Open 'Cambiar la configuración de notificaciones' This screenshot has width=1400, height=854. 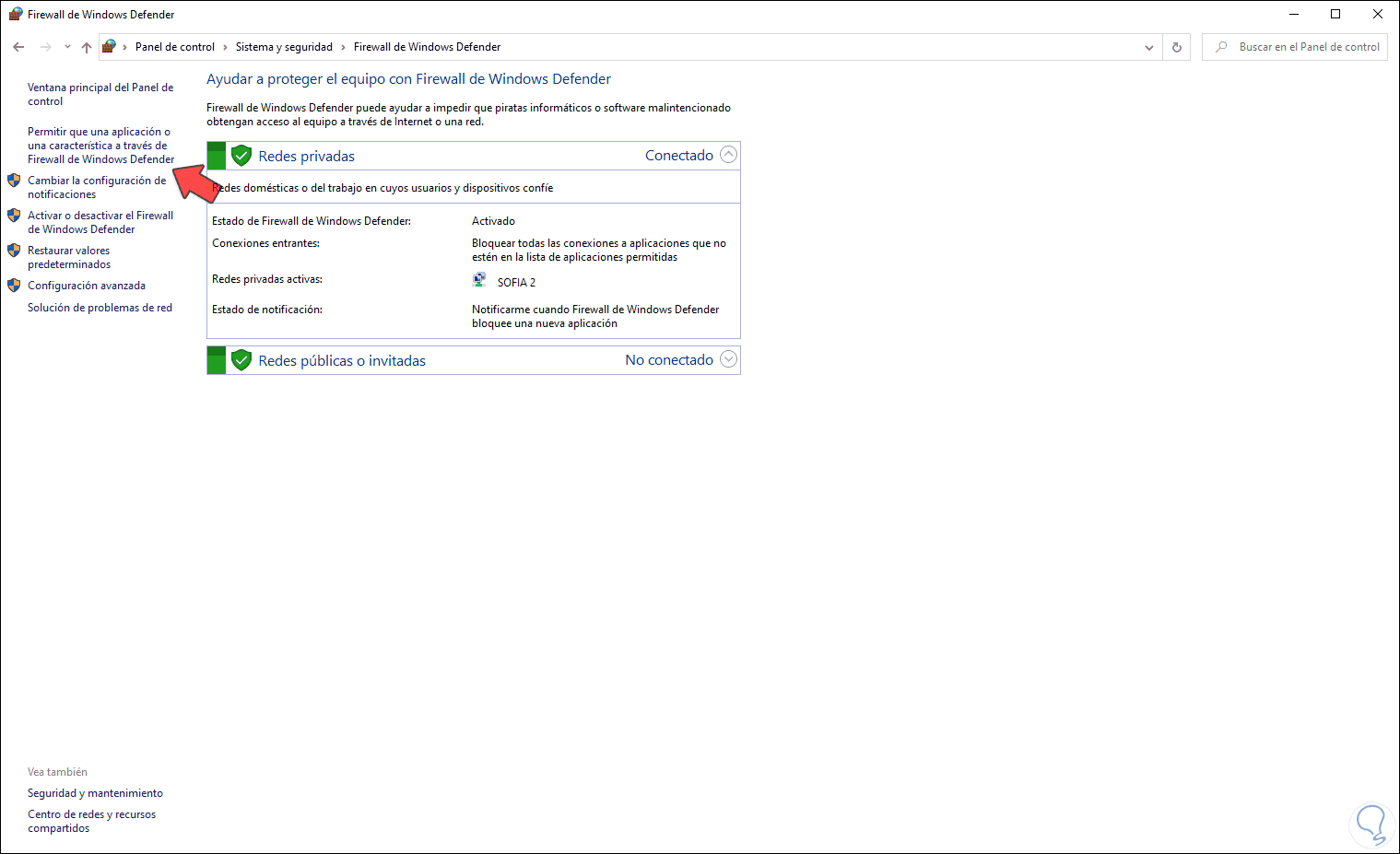point(97,188)
